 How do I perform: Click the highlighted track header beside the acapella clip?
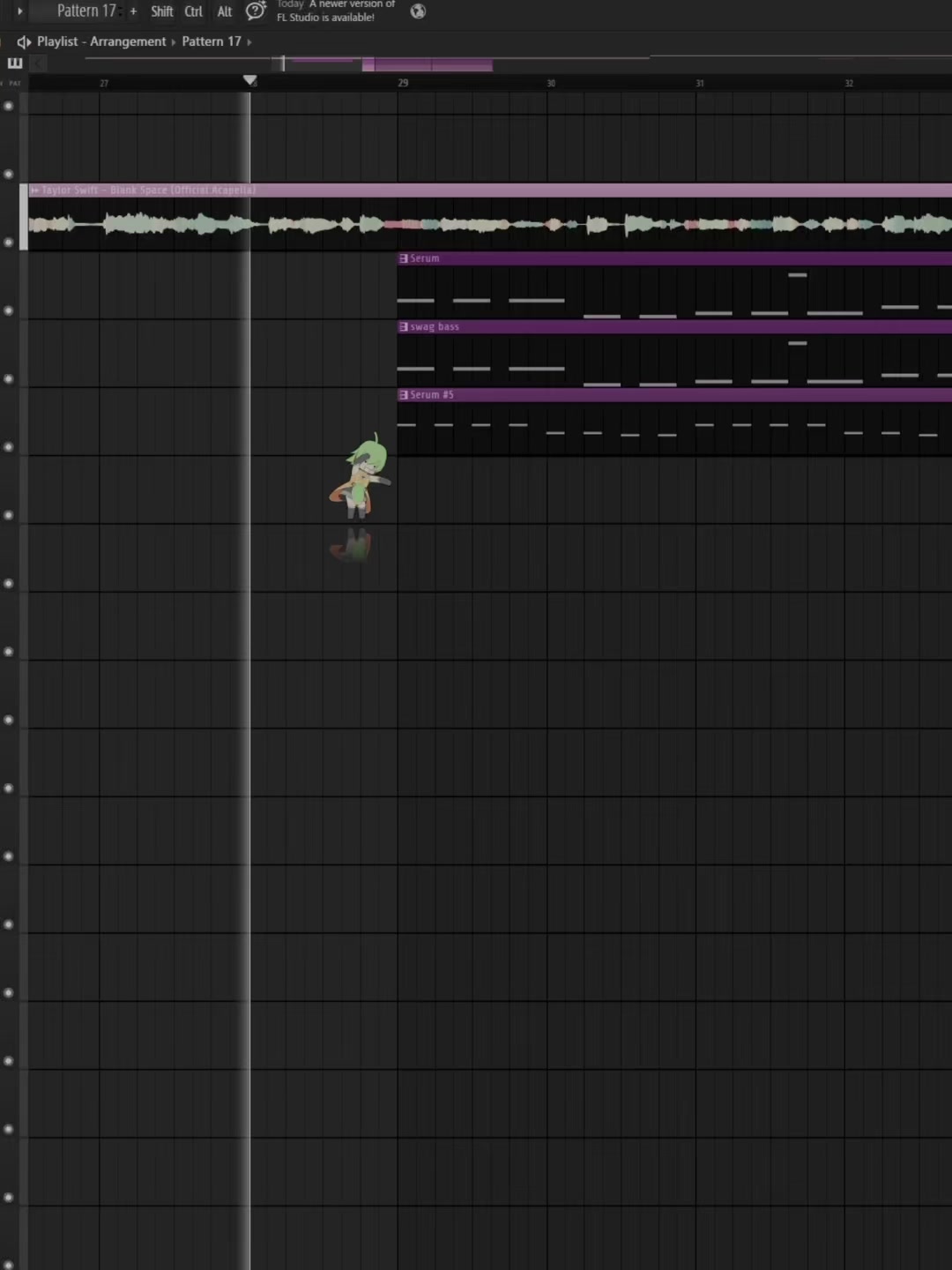(24, 217)
